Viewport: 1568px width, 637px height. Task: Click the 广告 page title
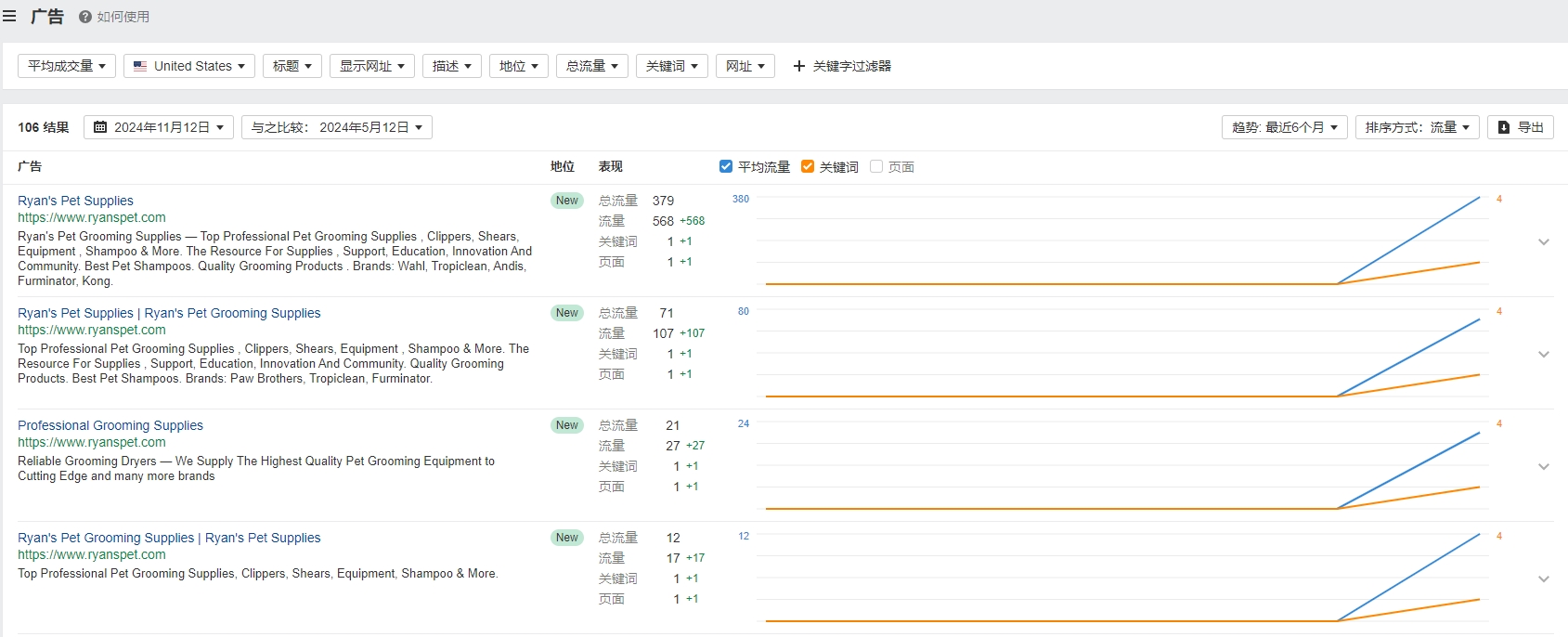47,17
